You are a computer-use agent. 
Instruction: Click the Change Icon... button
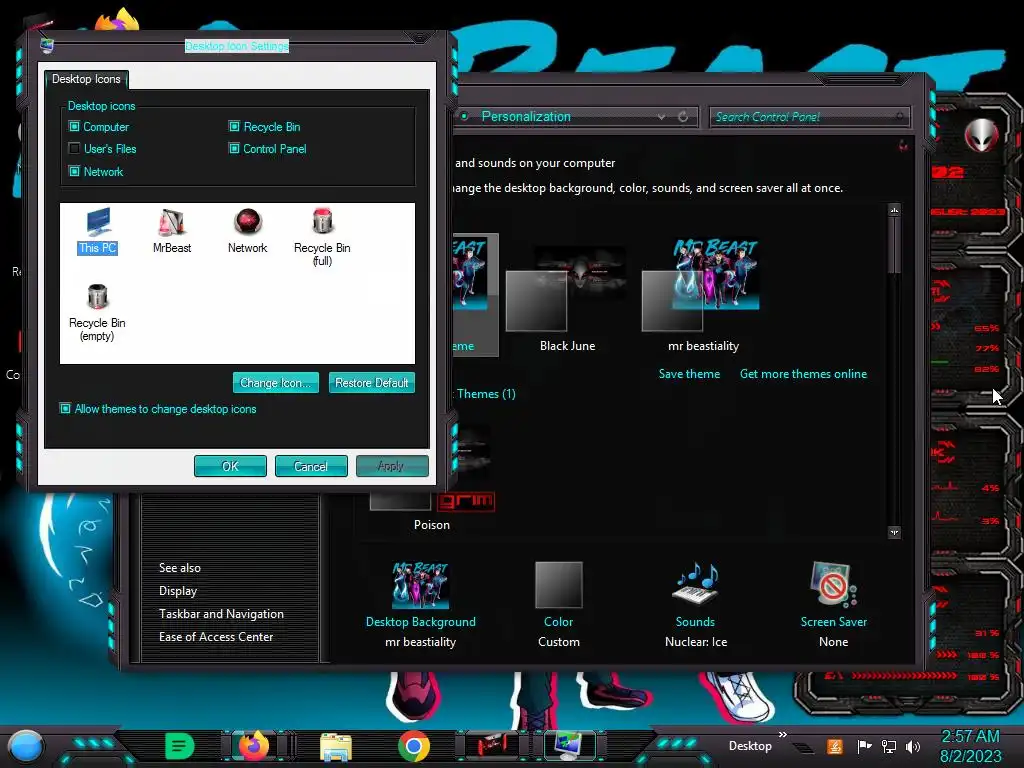click(x=276, y=383)
